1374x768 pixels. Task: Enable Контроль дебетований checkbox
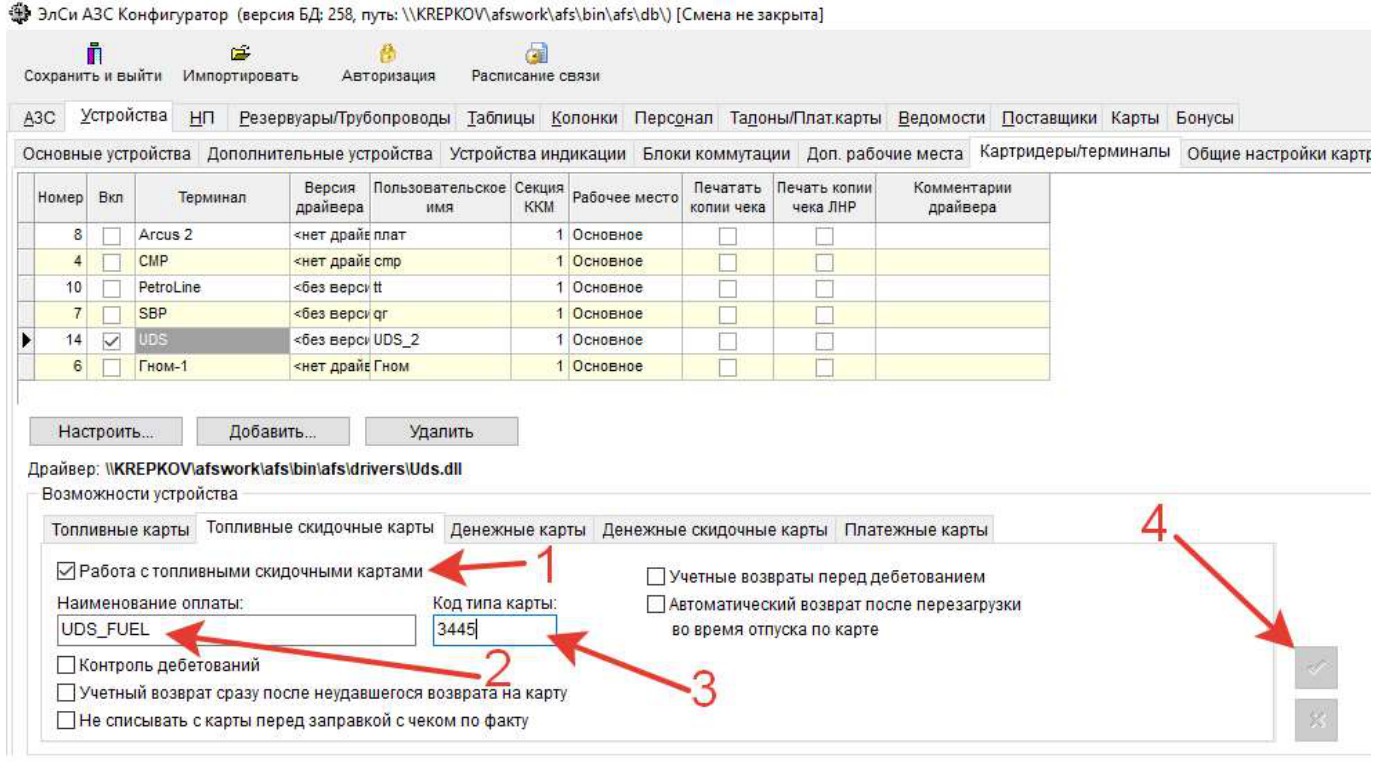point(66,665)
